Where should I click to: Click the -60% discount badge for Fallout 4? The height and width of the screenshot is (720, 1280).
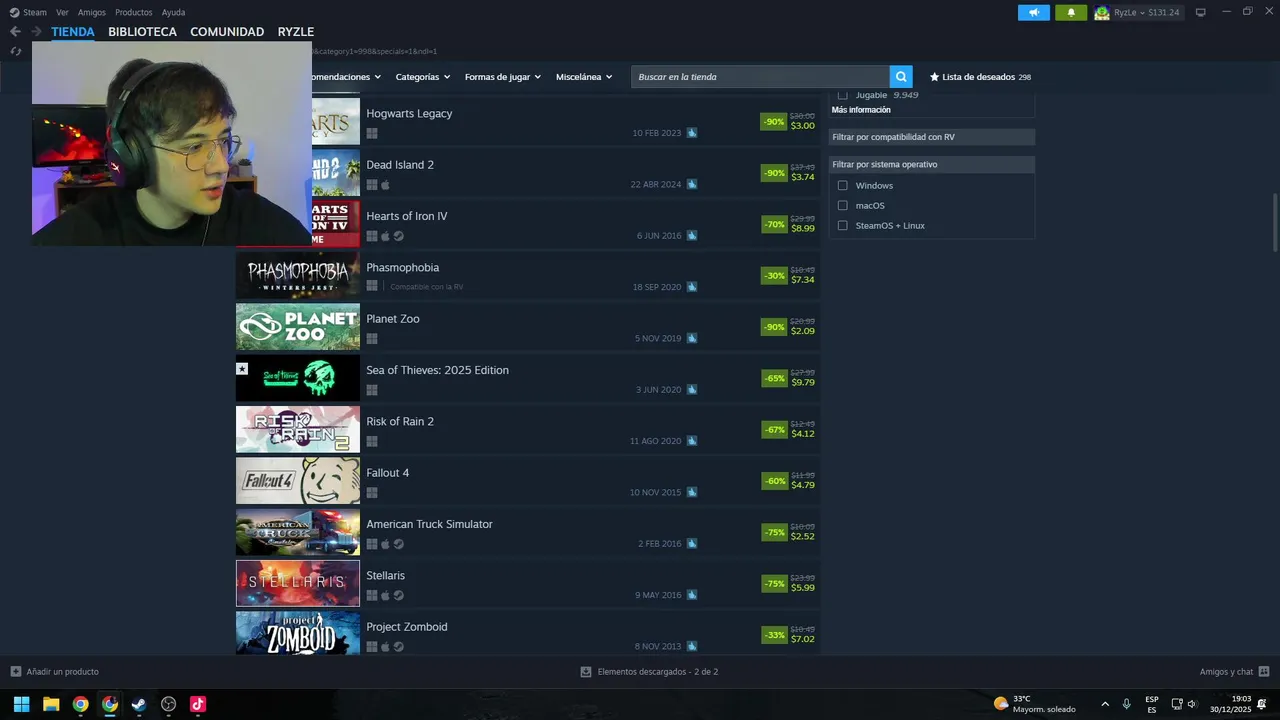click(775, 481)
